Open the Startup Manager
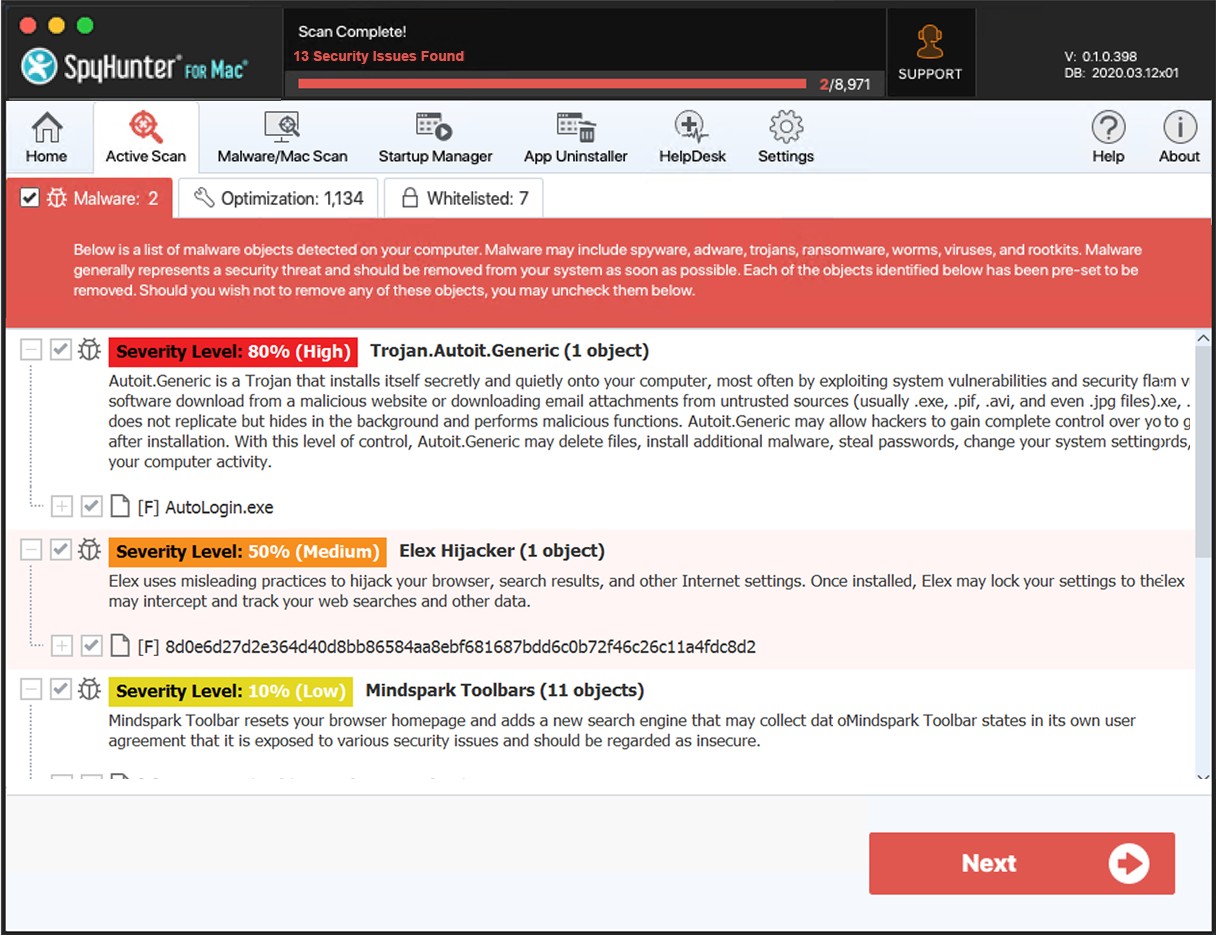Viewport: 1216px width, 935px height. click(x=435, y=137)
